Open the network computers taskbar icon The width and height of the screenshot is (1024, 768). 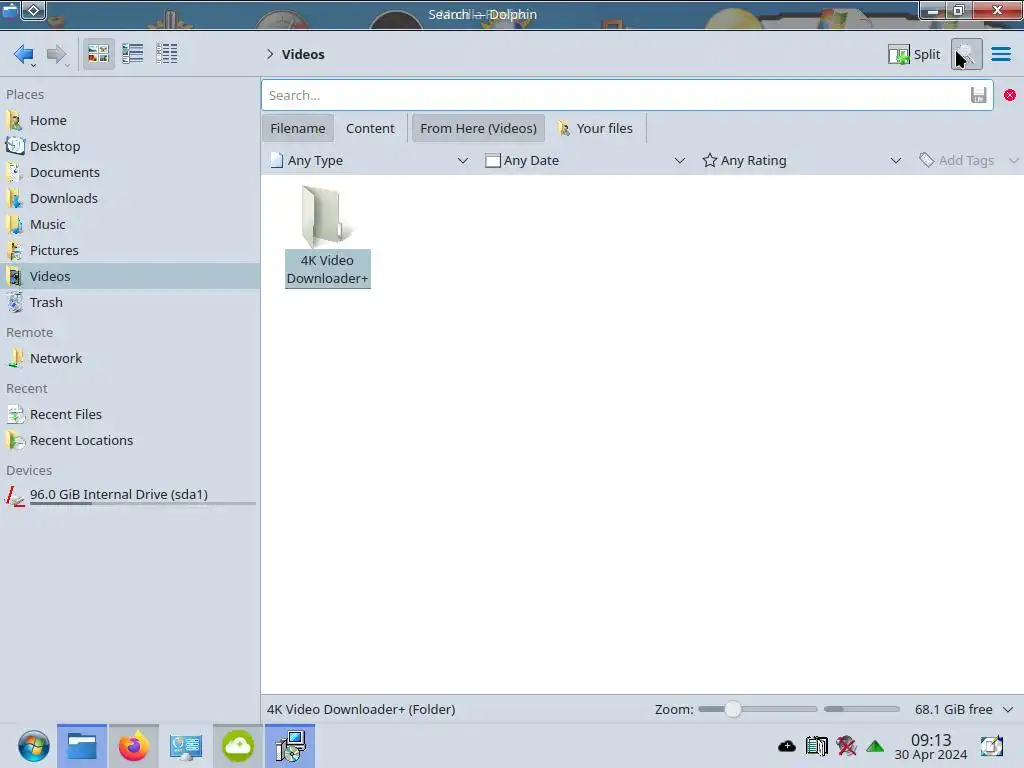pyautogui.click(x=290, y=746)
